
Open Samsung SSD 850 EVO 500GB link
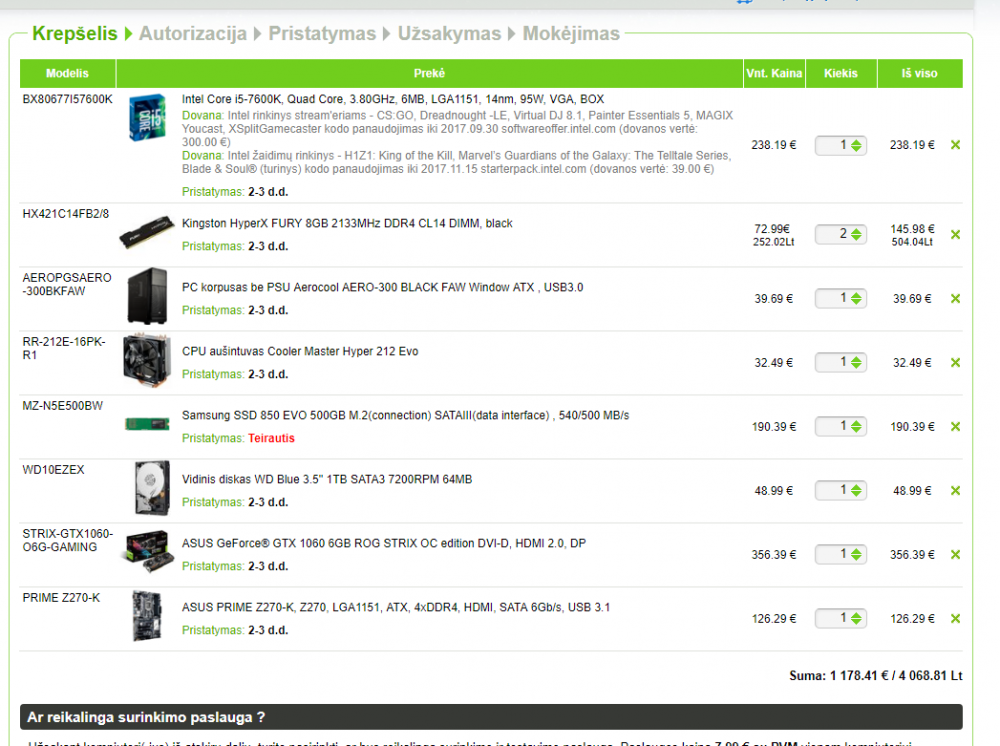point(406,415)
